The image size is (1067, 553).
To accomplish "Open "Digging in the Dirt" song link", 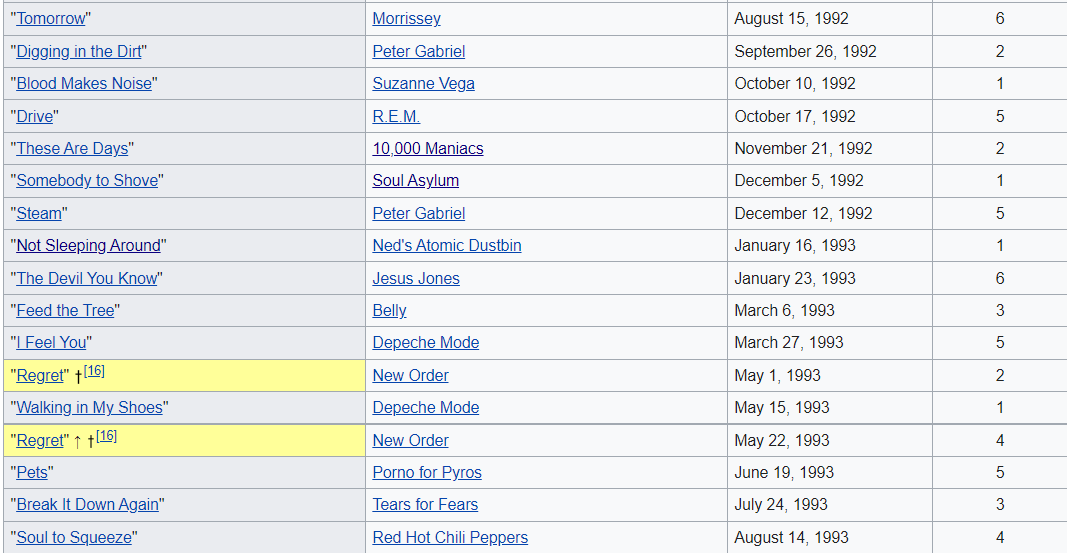I will [x=79, y=51].
